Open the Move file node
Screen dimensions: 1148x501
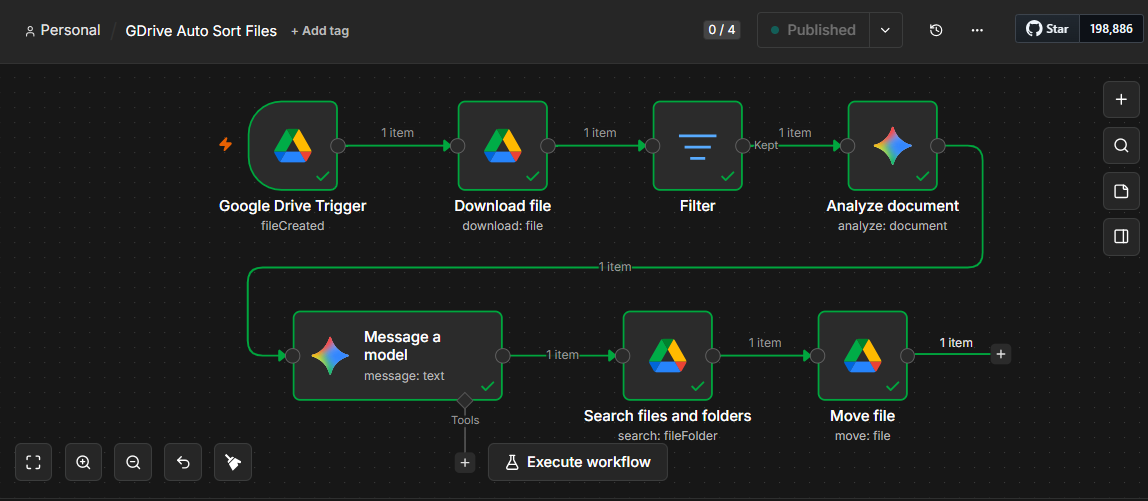click(862, 355)
